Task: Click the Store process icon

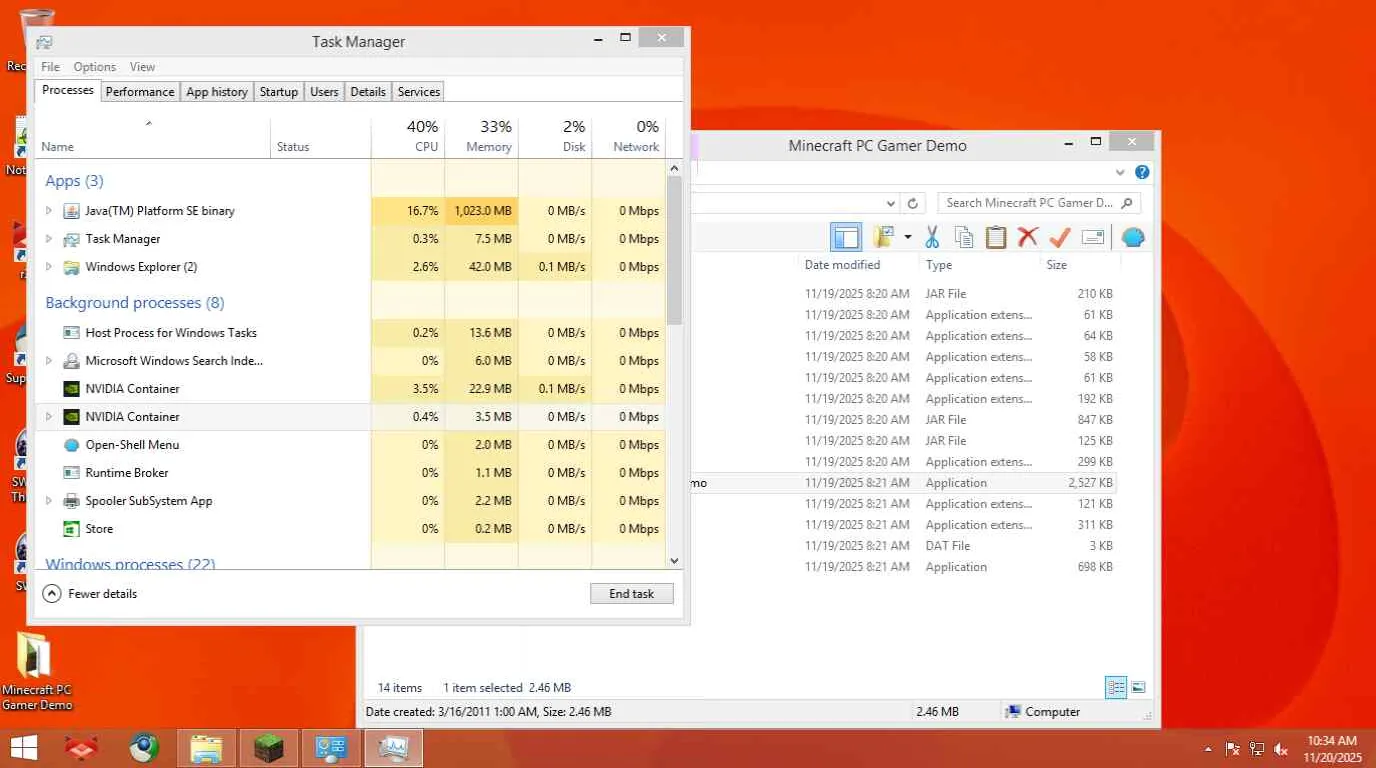Action: click(x=71, y=529)
